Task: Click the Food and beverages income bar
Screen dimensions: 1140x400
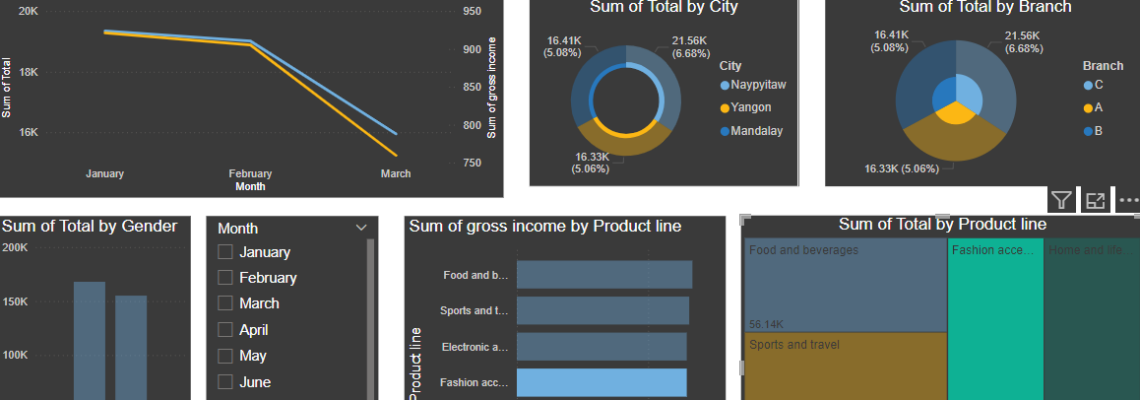Action: (604, 275)
